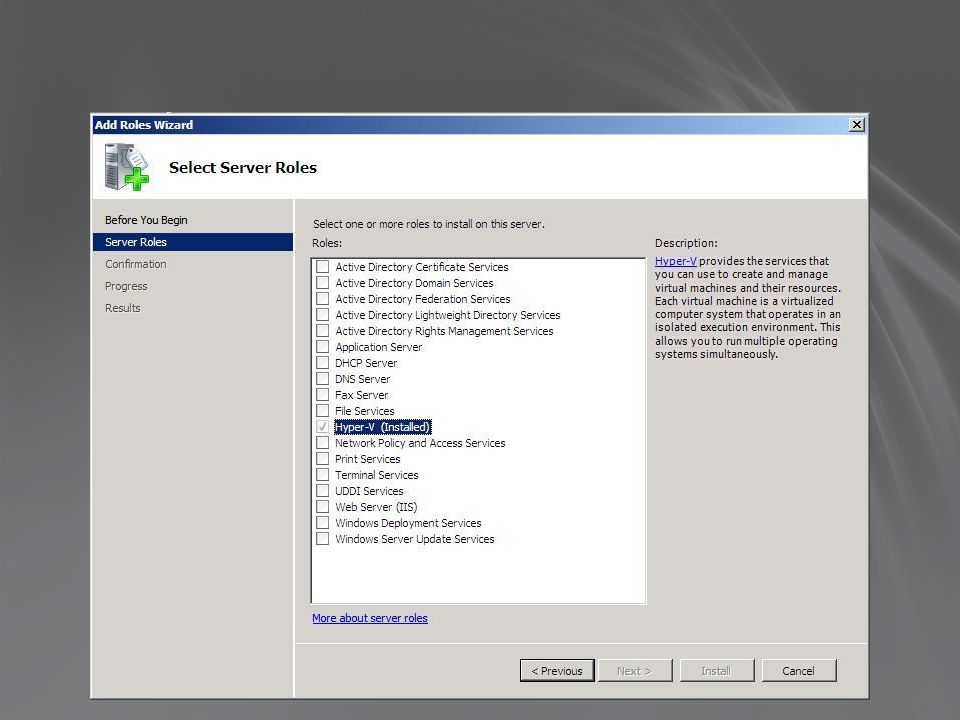Select the Terminal Services label
Viewport: 960px width, 720px height.
point(377,474)
